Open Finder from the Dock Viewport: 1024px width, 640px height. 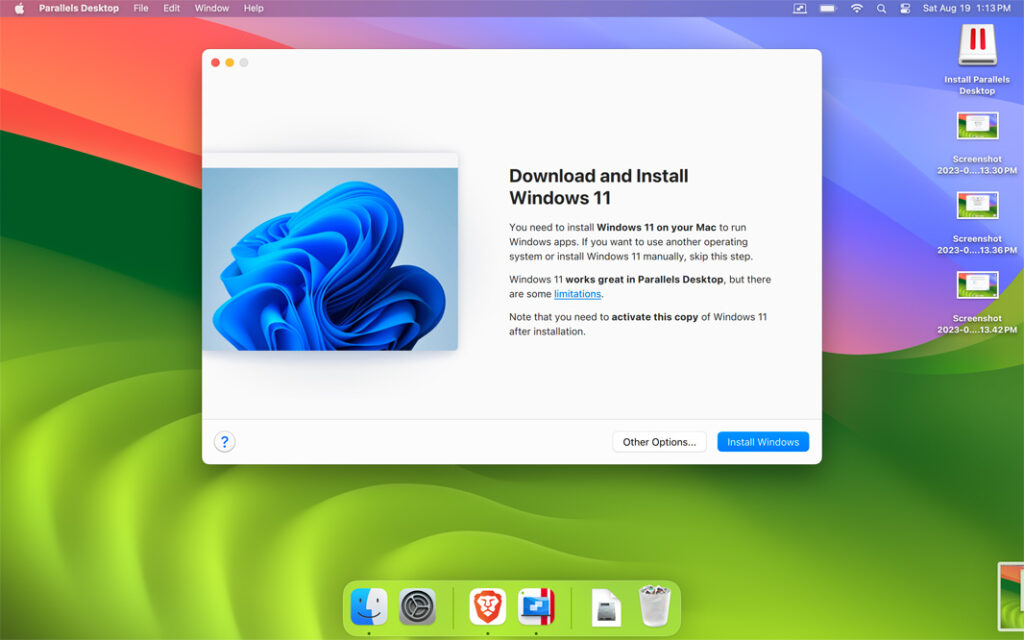pos(369,605)
